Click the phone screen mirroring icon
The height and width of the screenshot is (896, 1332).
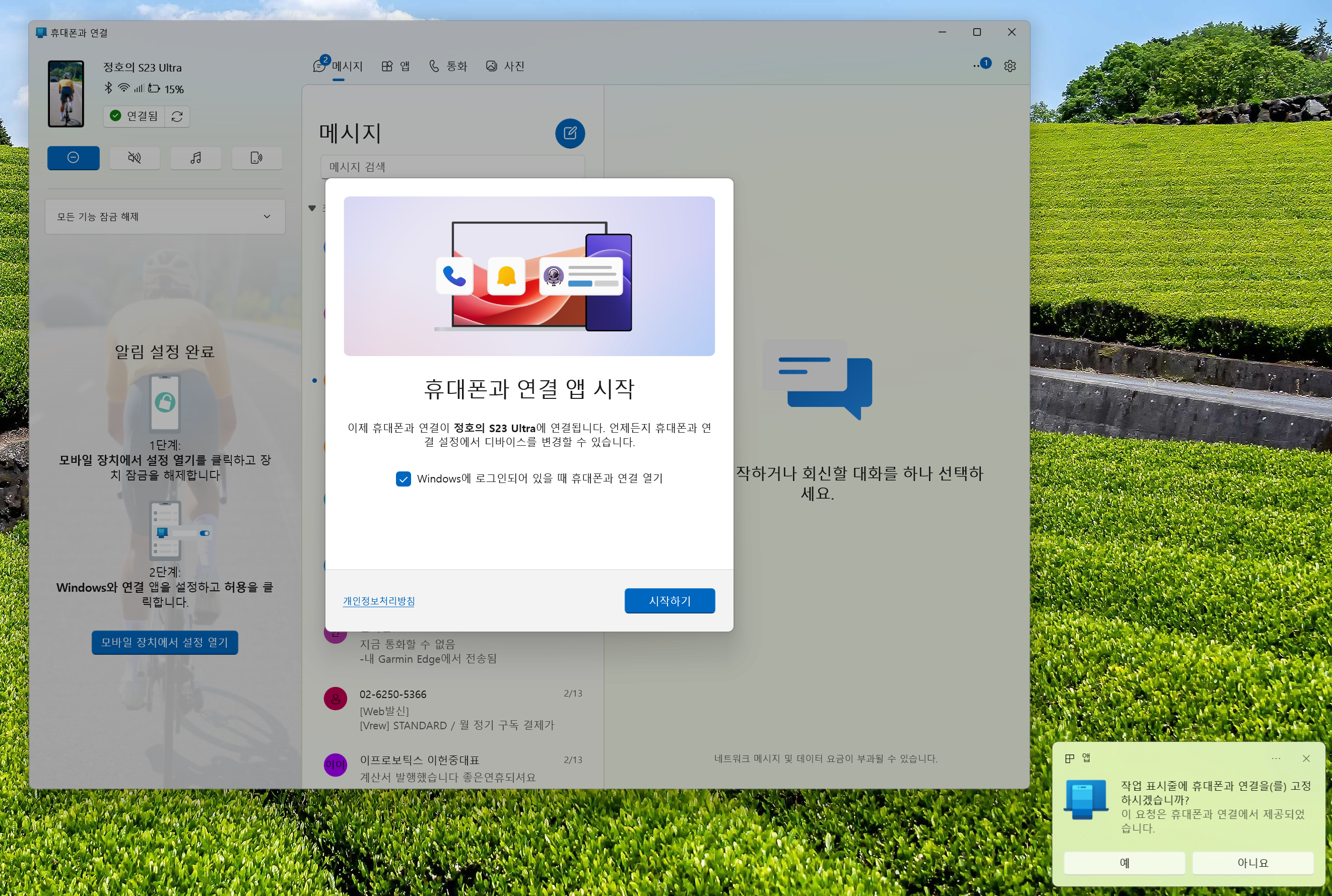(256, 158)
